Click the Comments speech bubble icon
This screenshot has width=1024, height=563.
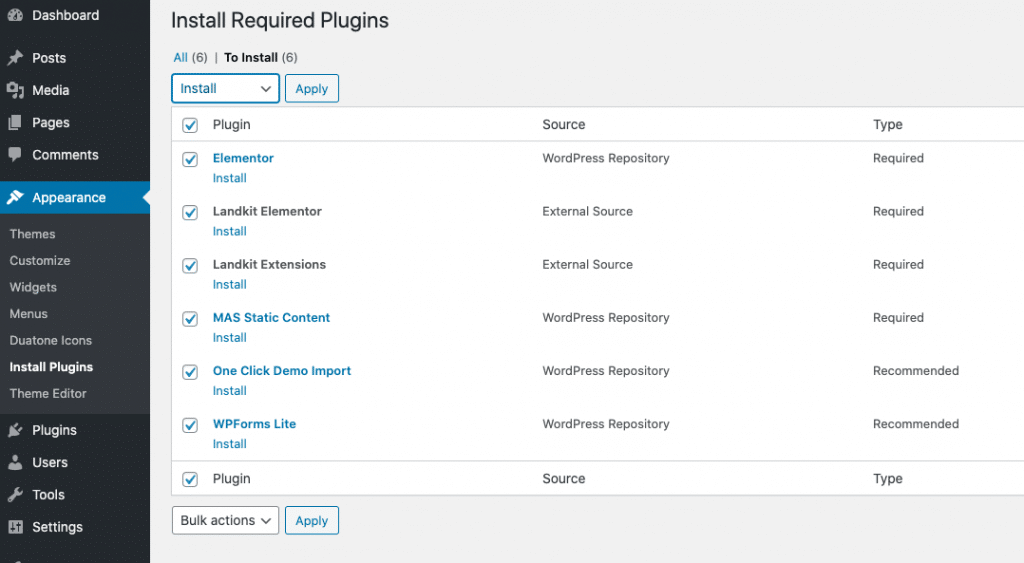click(15, 155)
